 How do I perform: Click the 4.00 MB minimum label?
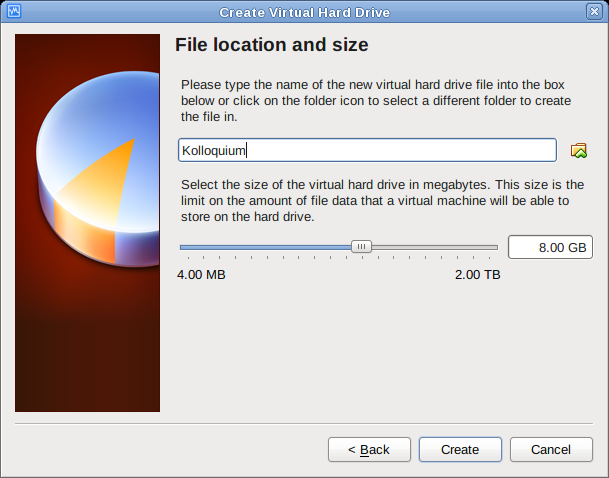(201, 275)
